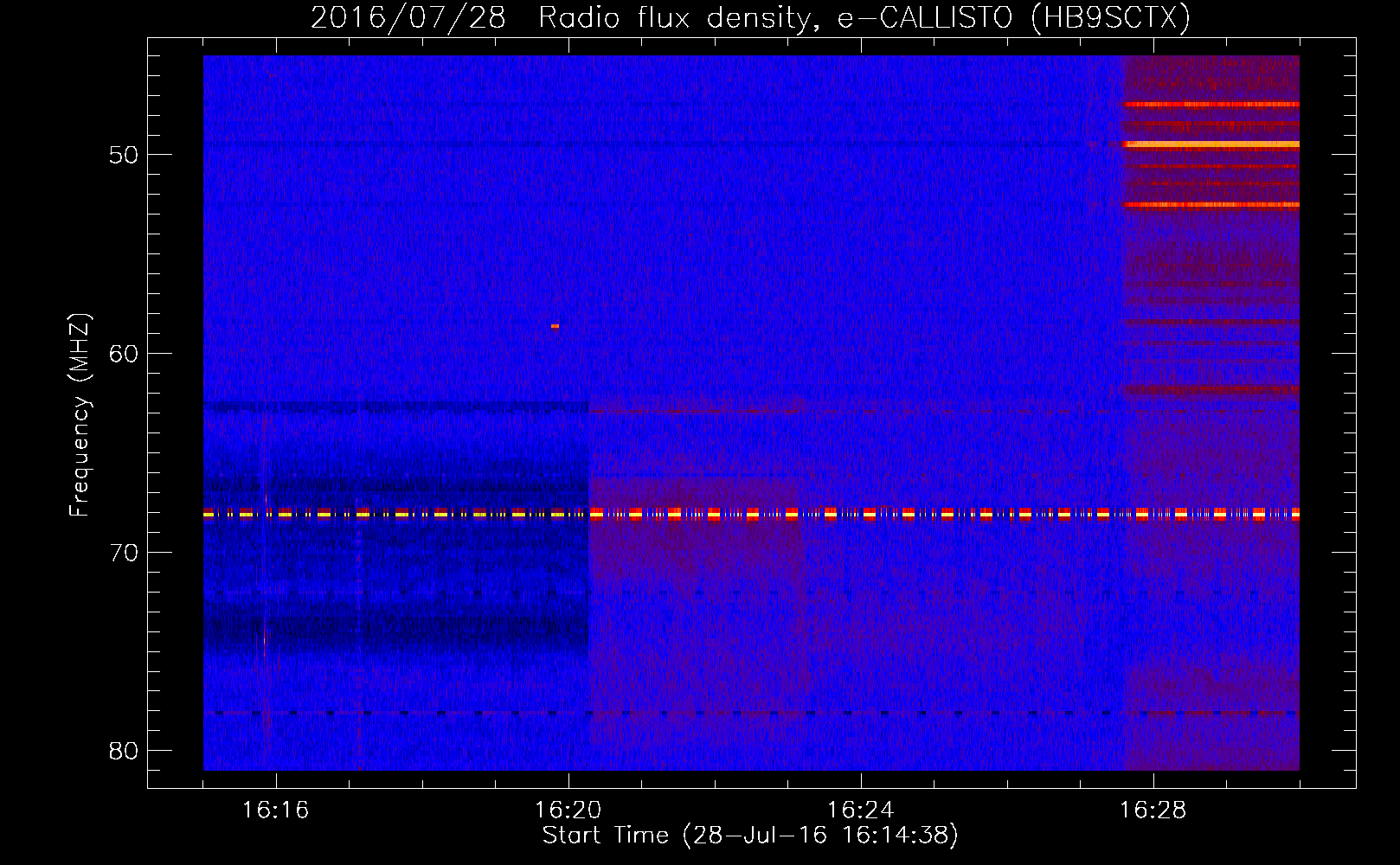Click the 50 frequency tick label
This screenshot has height=865, width=1400.
point(124,155)
